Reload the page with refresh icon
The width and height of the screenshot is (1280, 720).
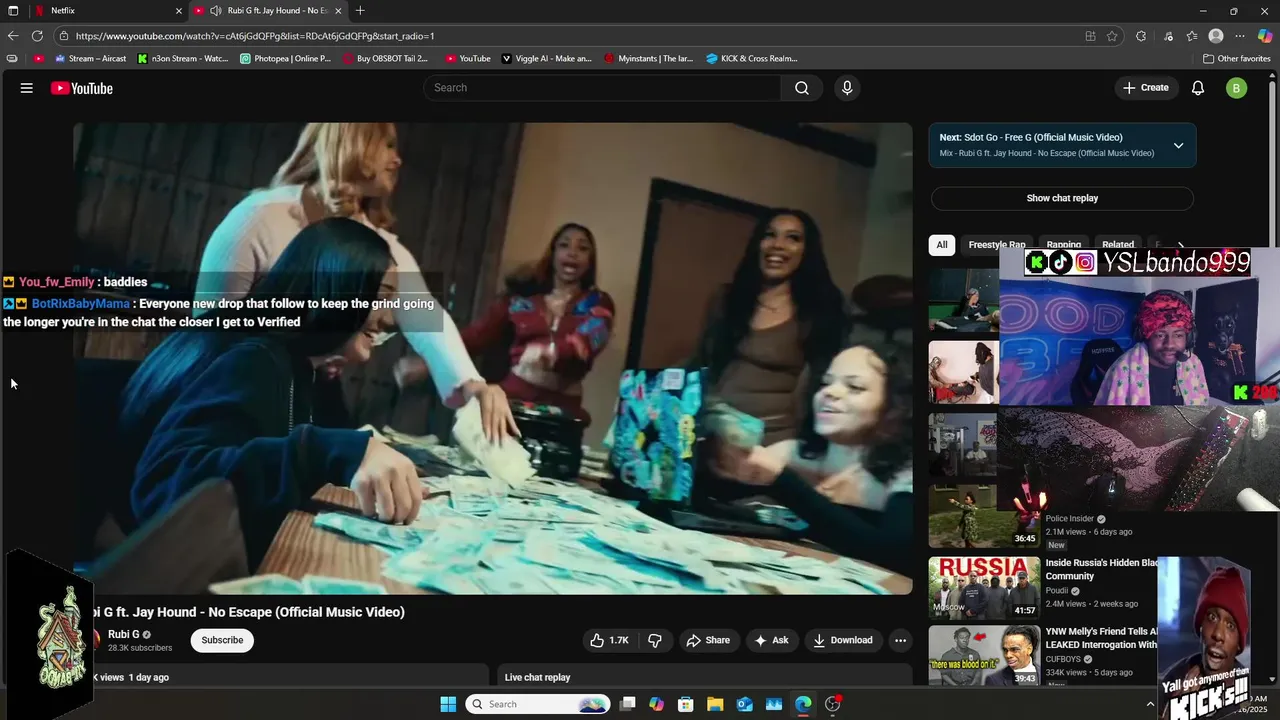[x=38, y=36]
